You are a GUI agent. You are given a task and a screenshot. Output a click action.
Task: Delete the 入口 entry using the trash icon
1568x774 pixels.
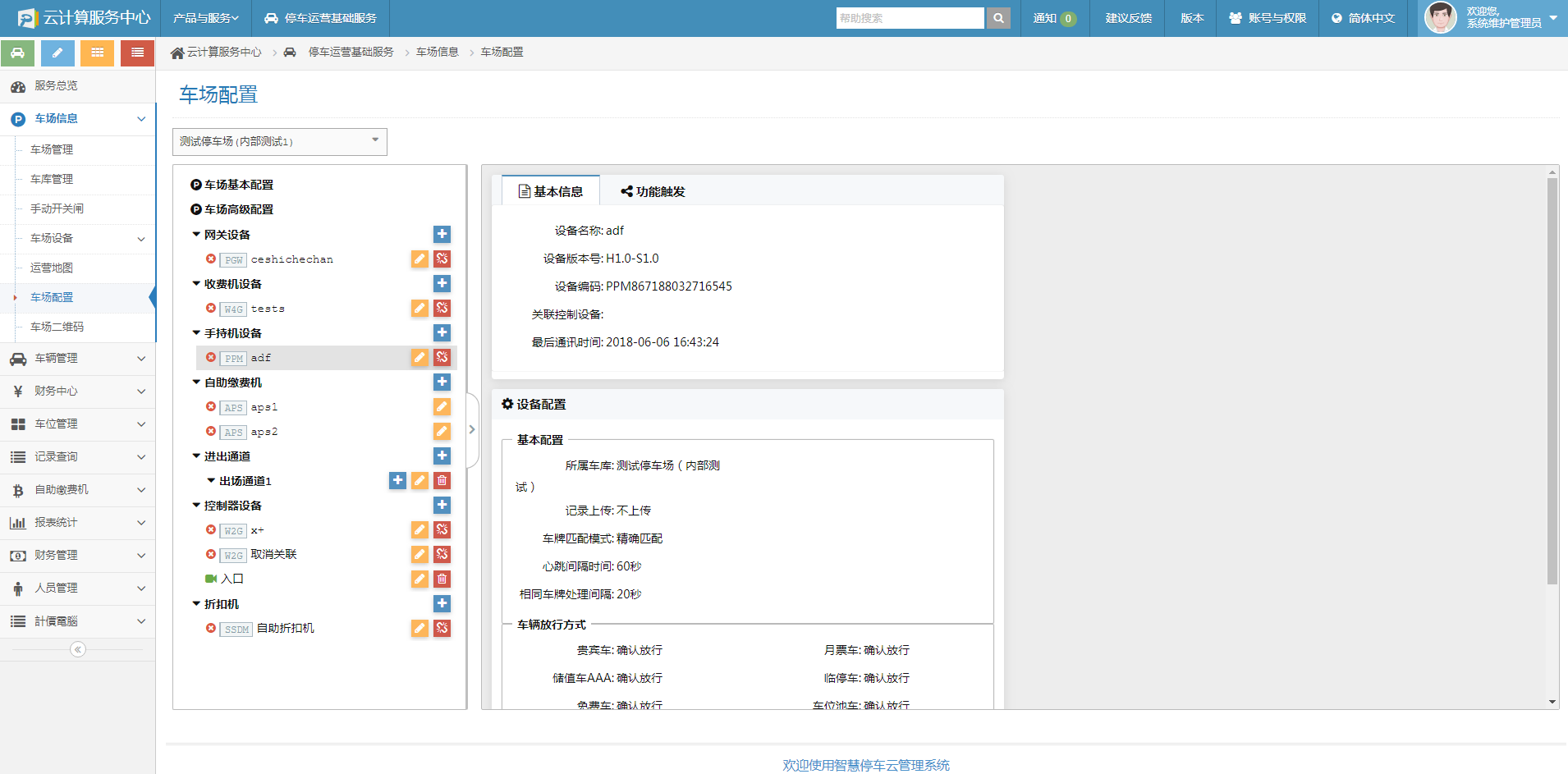(442, 579)
